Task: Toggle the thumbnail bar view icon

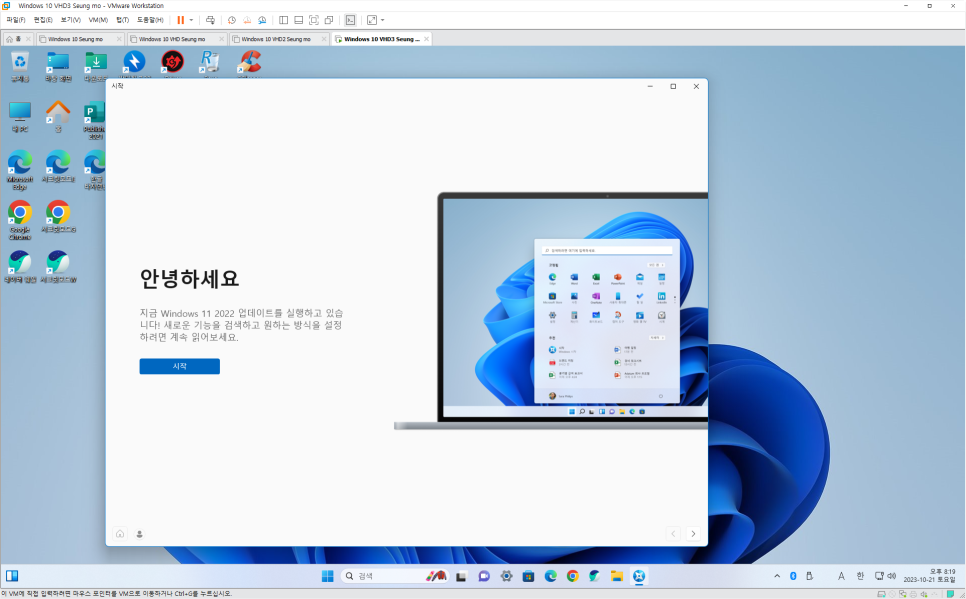Action: coord(299,20)
